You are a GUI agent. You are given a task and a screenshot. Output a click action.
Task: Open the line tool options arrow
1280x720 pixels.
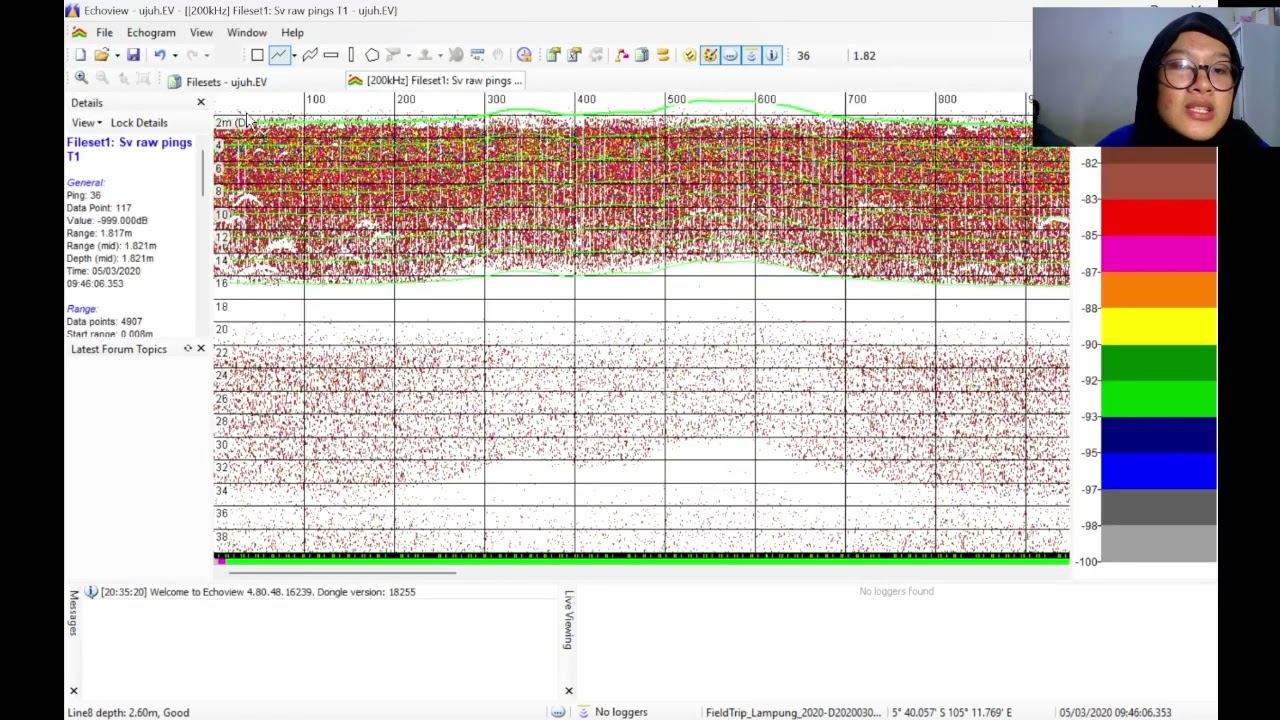[294, 56]
